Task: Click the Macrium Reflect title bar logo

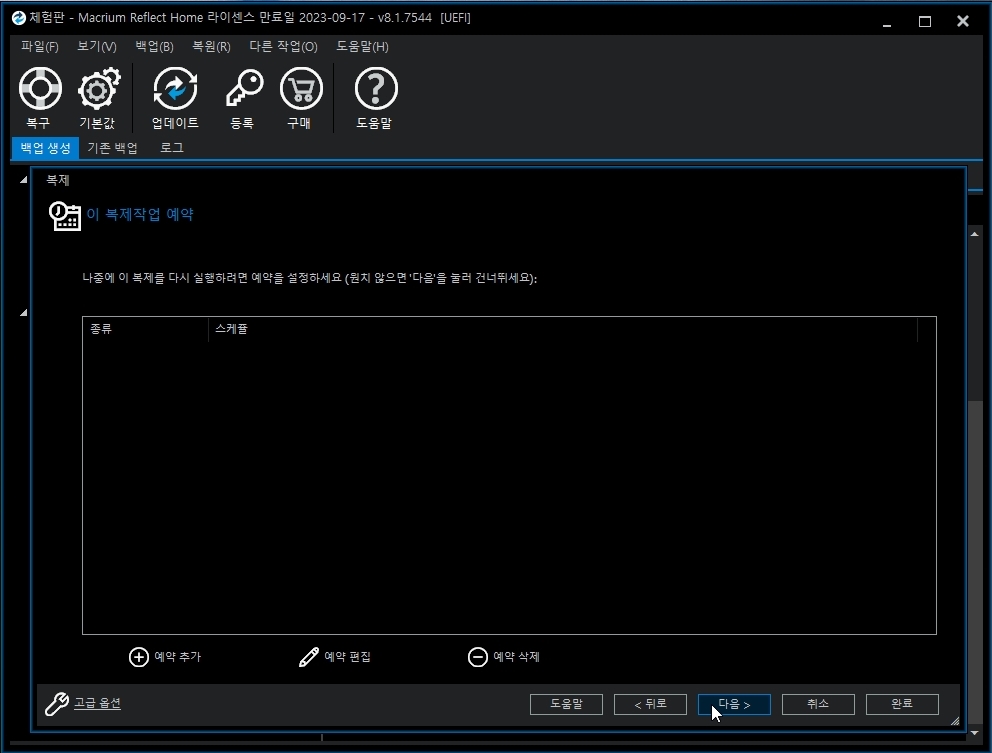Action: tap(18, 18)
